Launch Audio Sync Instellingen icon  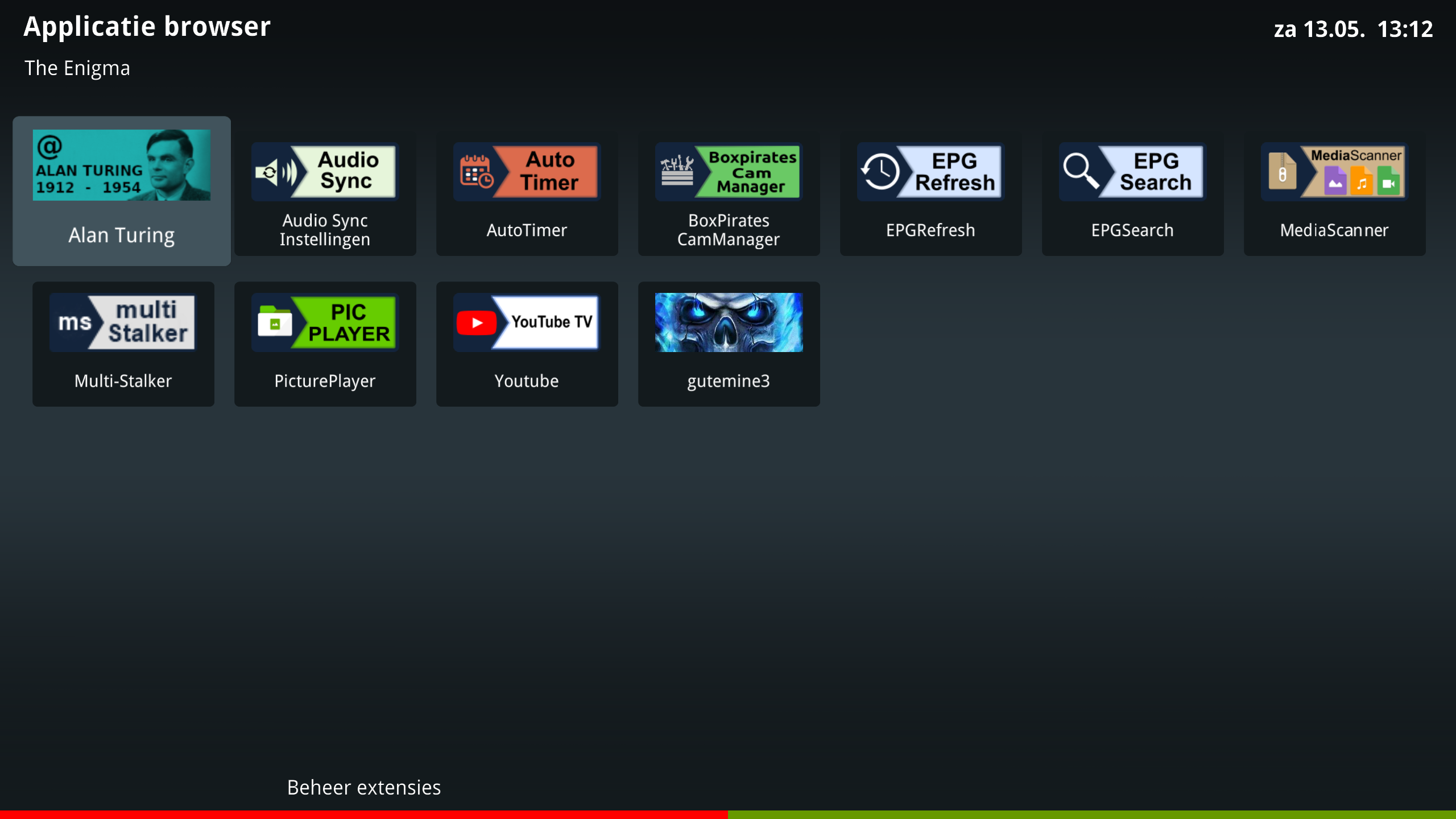(x=325, y=171)
